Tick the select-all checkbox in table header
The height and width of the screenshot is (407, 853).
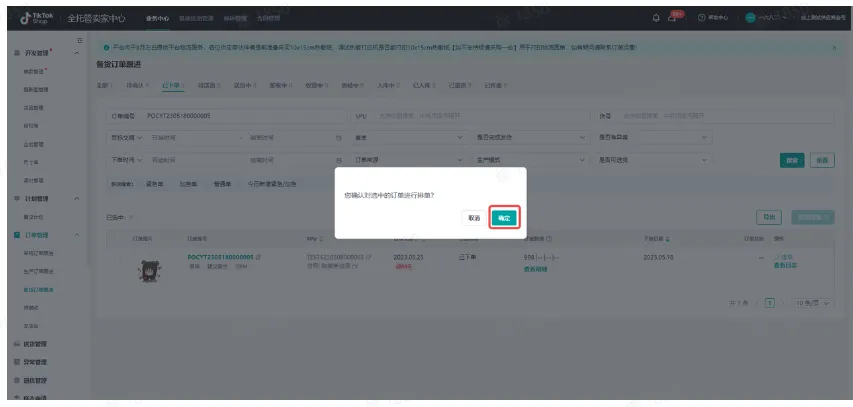point(119,239)
